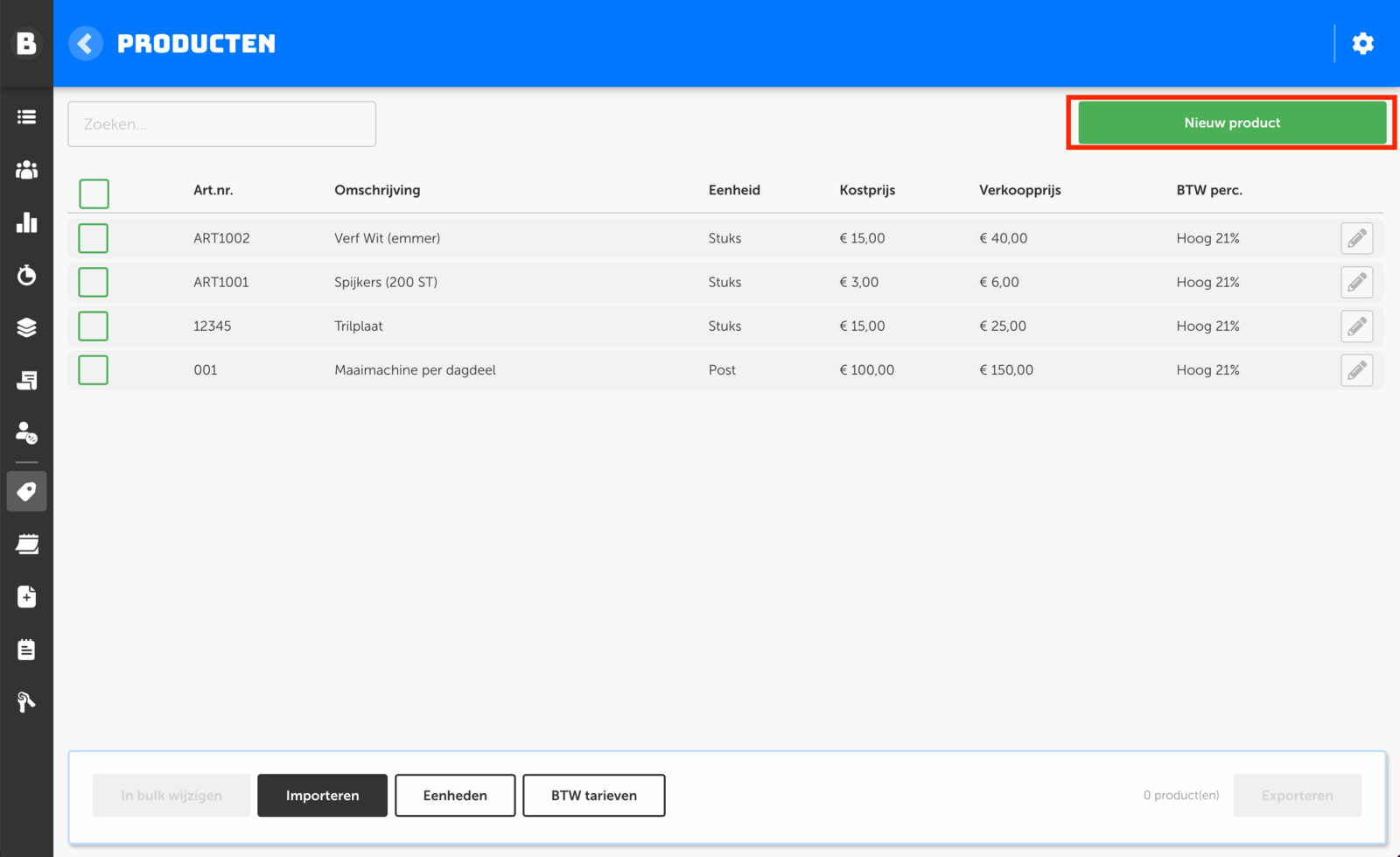Open settings via the gear icon

(1362, 44)
